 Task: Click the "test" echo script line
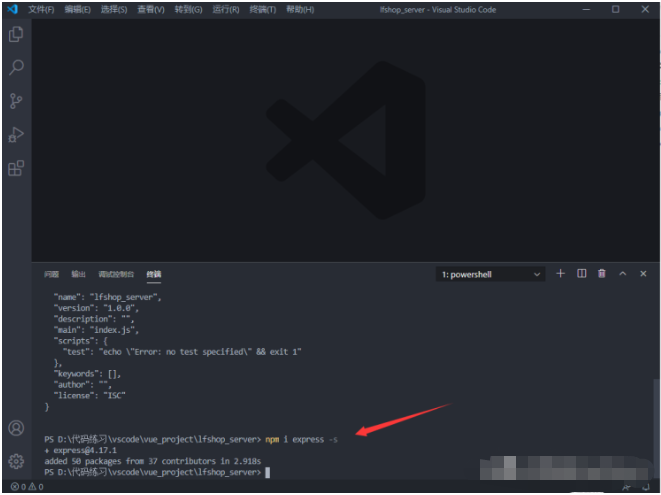point(182,352)
